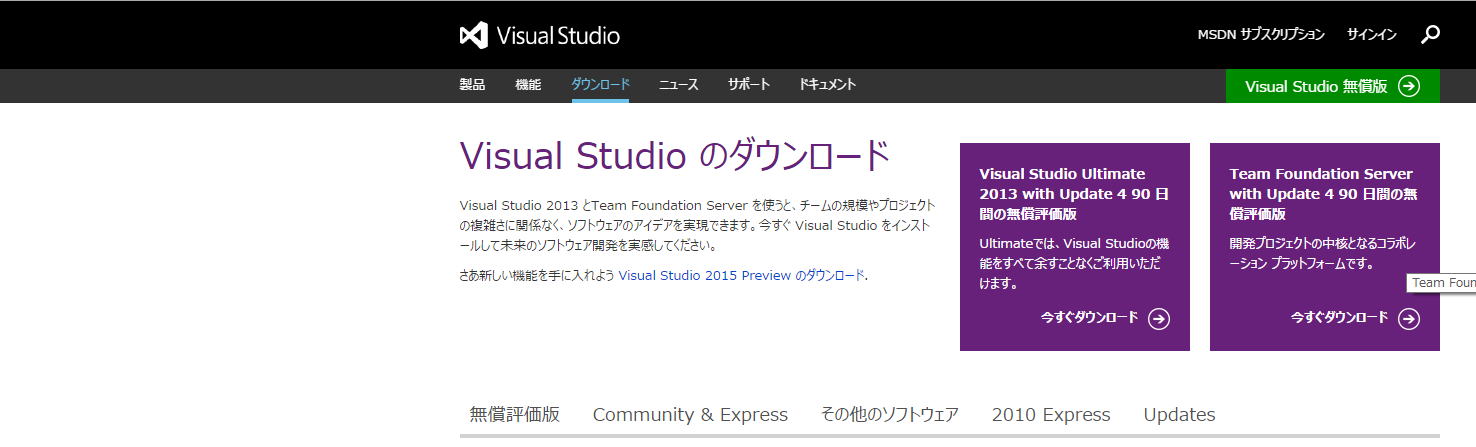
Task: Click the Visual Studio wordmark text in header
Action: [558, 36]
